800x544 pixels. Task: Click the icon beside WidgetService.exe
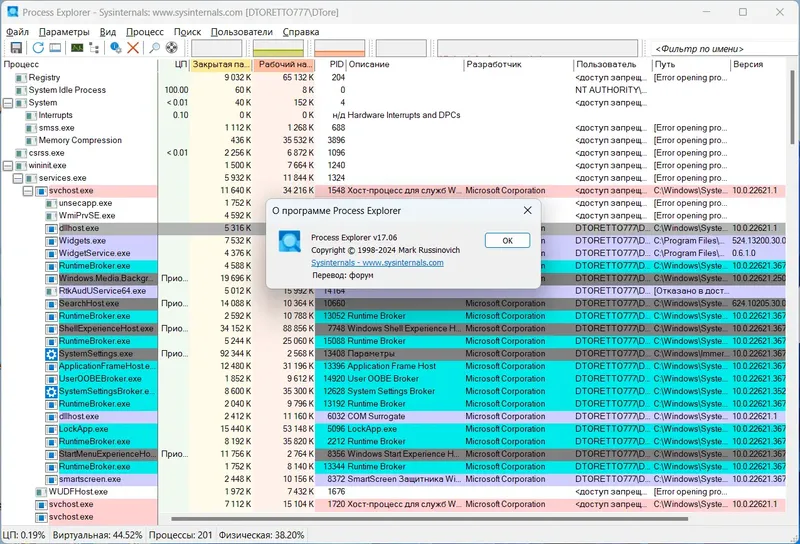pyautogui.click(x=51, y=254)
